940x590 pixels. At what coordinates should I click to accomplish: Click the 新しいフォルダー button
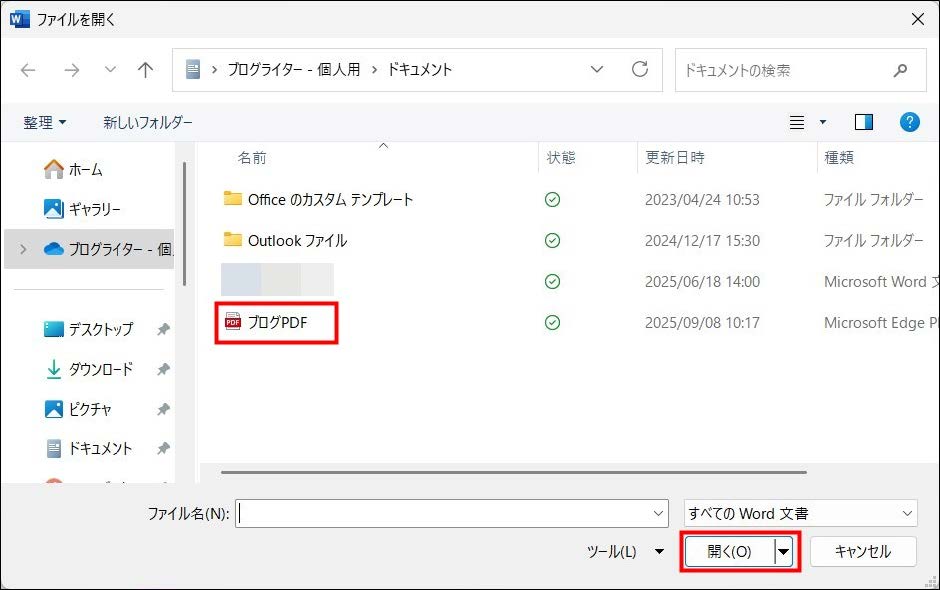click(148, 122)
